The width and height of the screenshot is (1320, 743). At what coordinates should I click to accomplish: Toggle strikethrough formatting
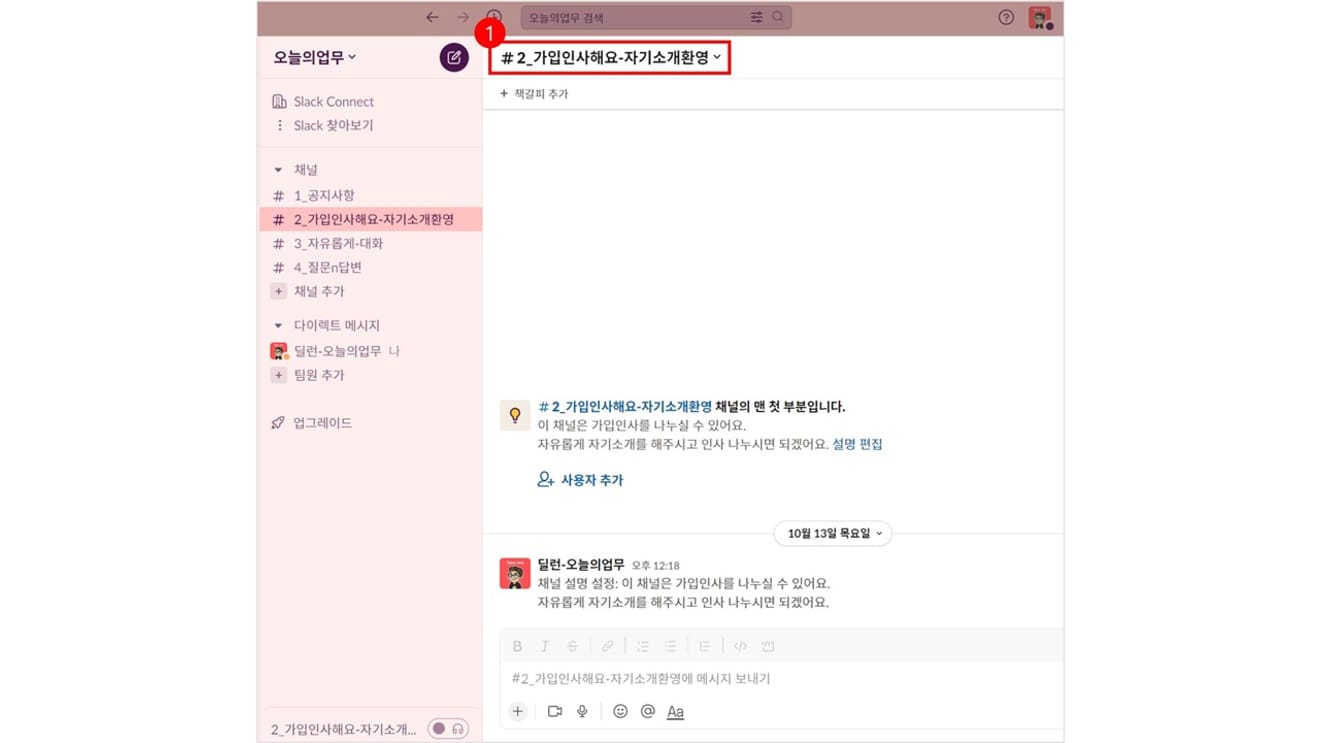pos(572,646)
